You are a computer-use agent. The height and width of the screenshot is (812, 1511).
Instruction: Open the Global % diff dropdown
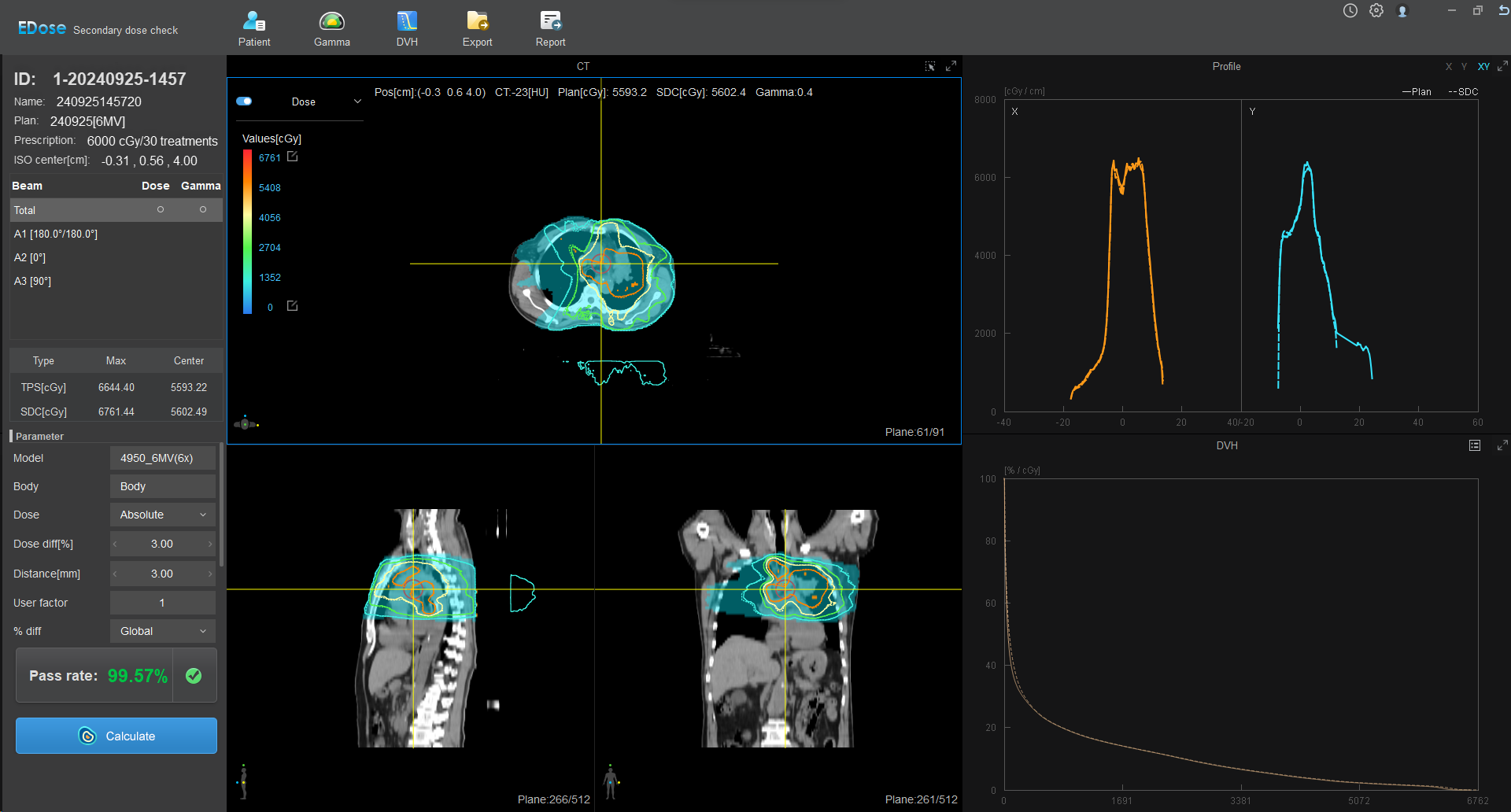(x=163, y=631)
